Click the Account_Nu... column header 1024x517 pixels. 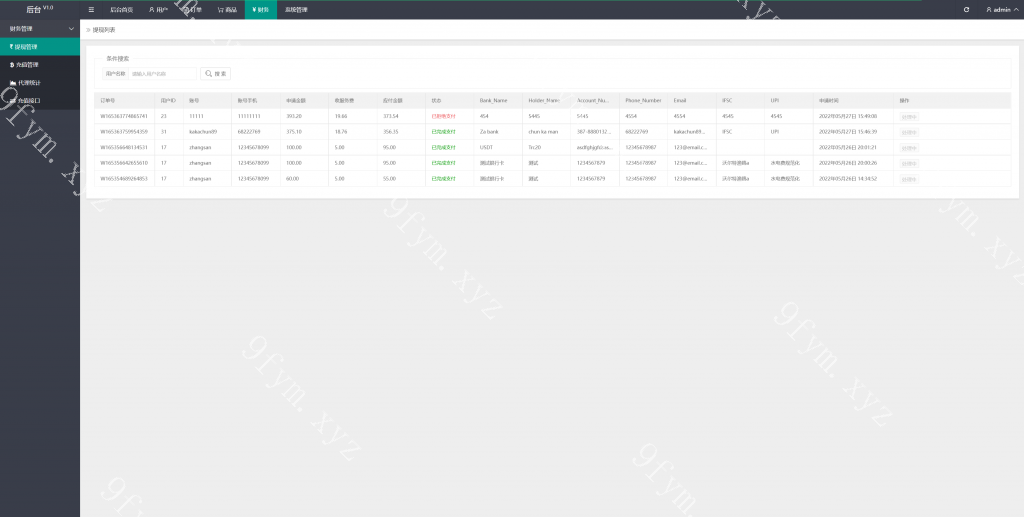coord(593,101)
